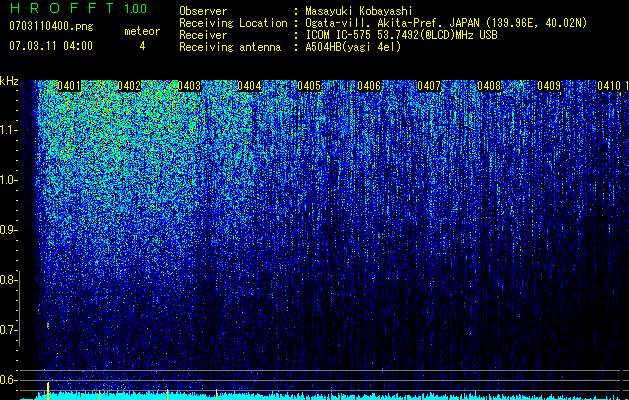Click the 0406 time marker

pos(369,86)
